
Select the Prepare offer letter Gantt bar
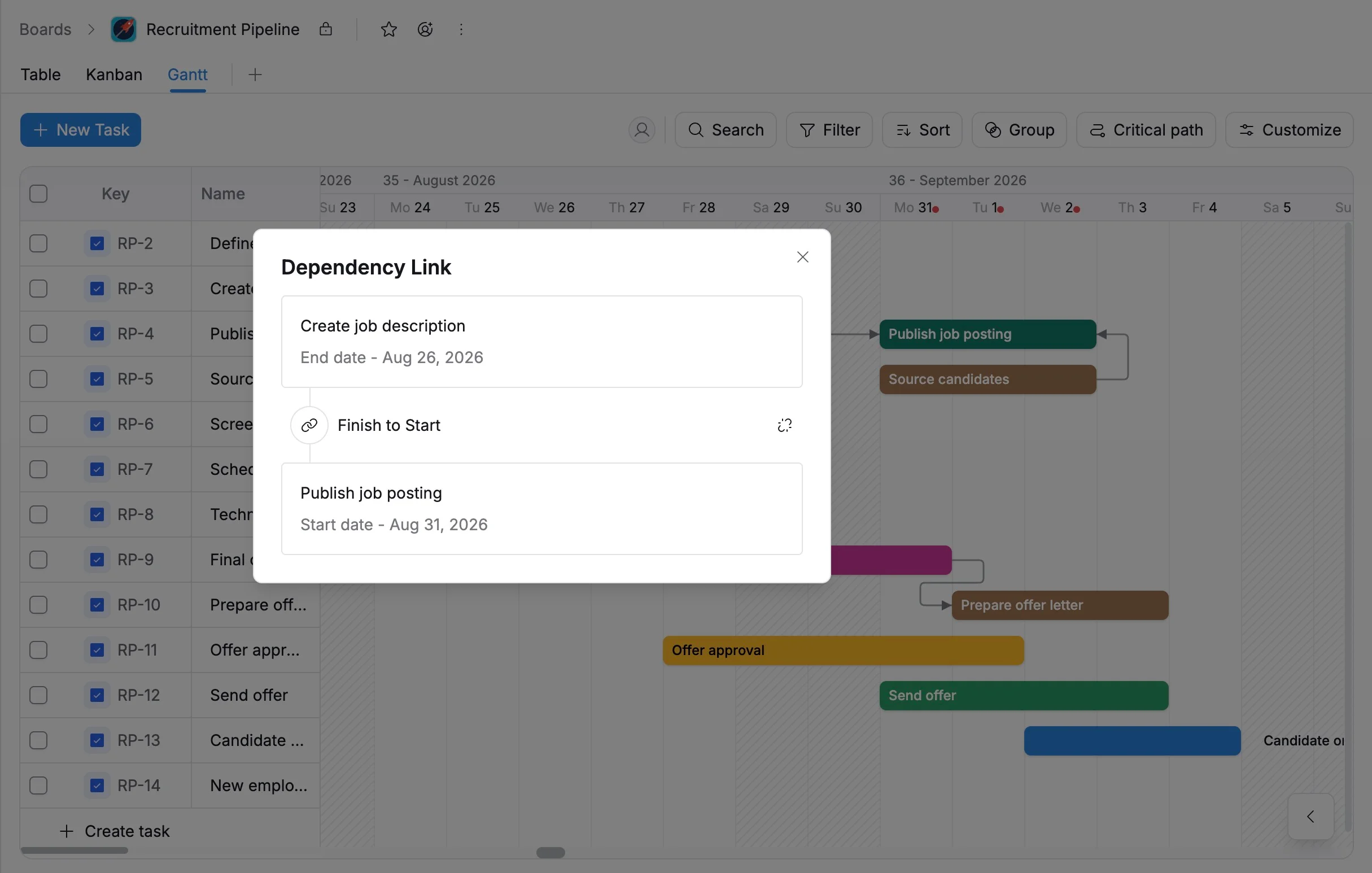[x=1060, y=605]
